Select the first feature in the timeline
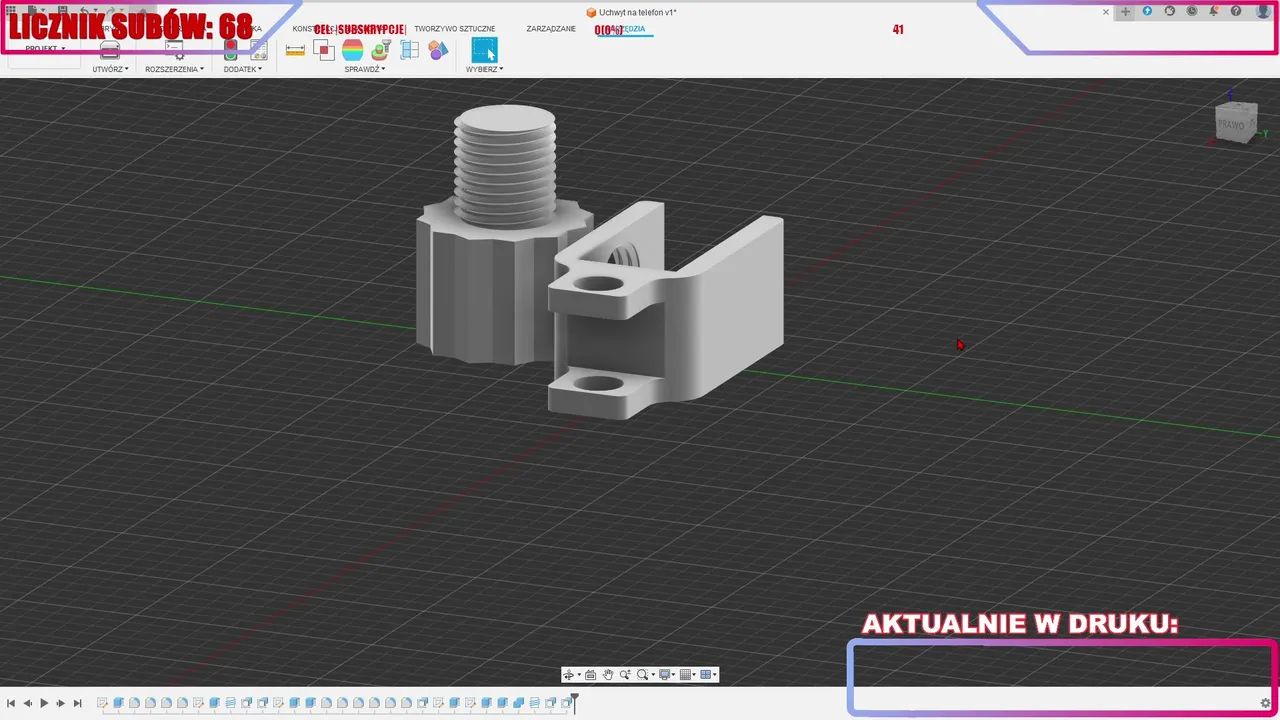1280x720 pixels. (x=102, y=703)
